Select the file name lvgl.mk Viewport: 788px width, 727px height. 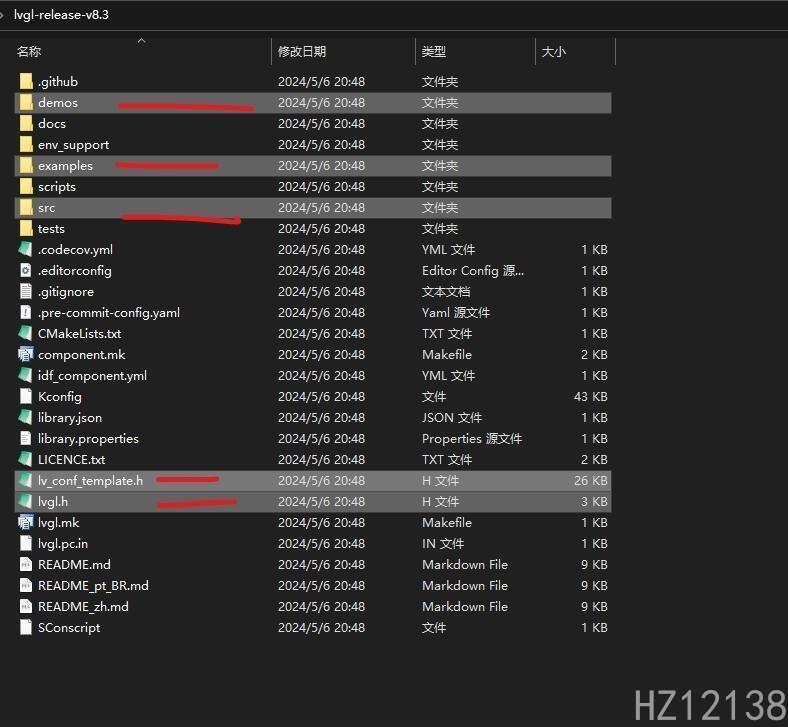59,523
